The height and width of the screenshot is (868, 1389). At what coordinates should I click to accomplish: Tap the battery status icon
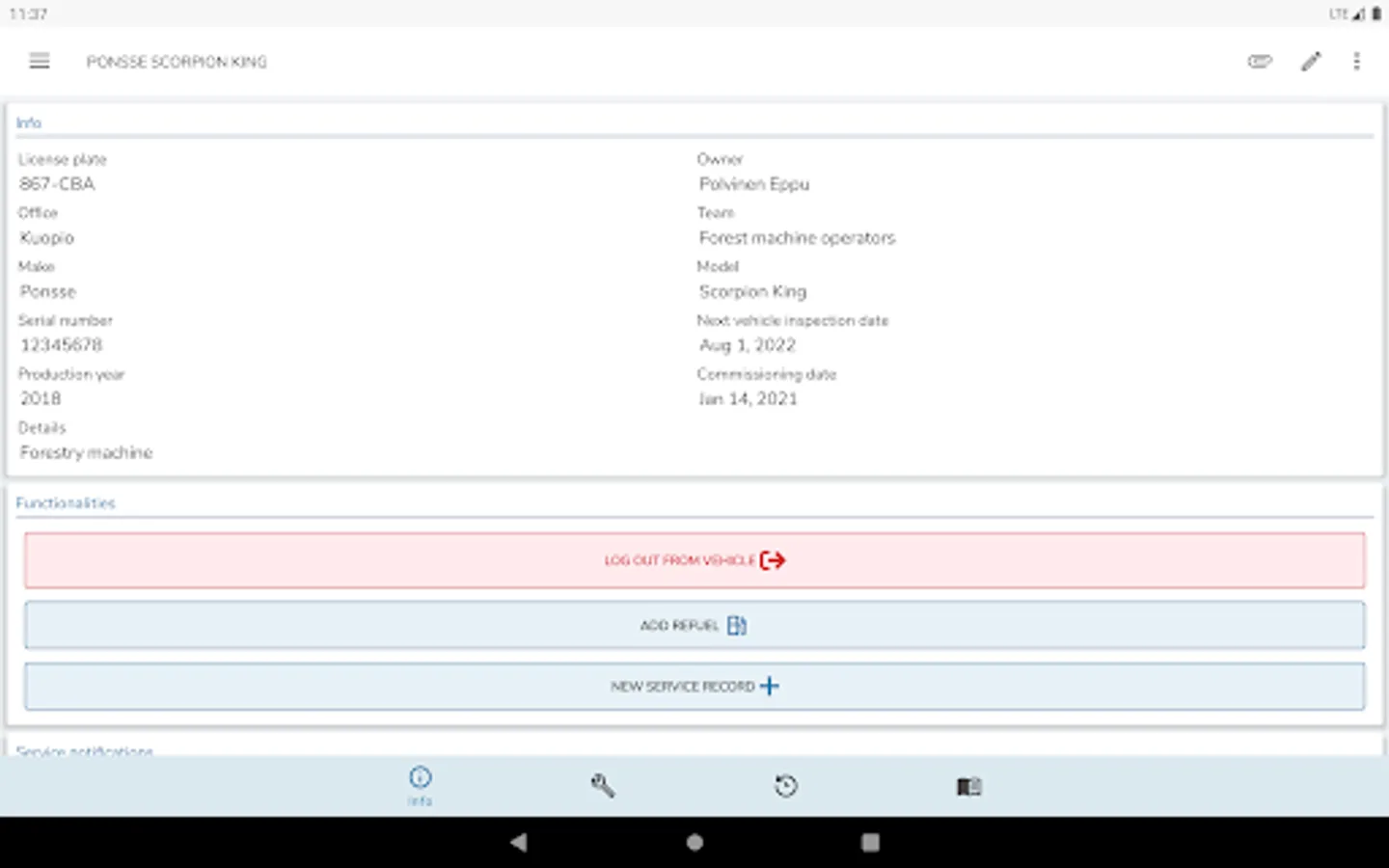click(x=1376, y=14)
